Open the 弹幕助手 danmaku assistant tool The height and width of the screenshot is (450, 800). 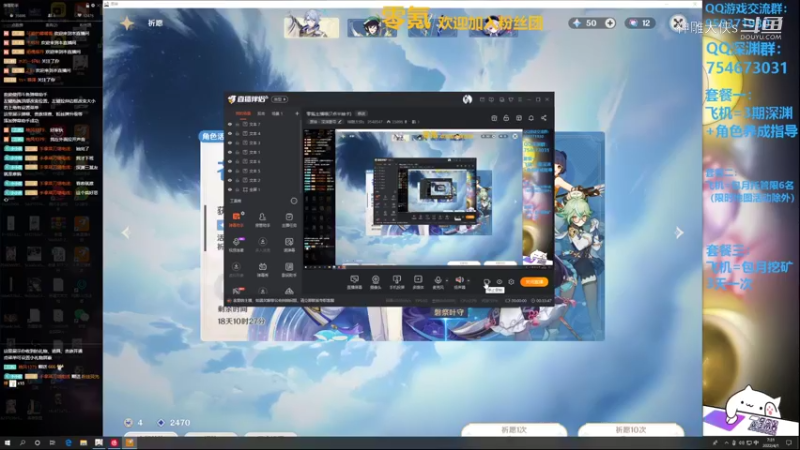click(236, 219)
